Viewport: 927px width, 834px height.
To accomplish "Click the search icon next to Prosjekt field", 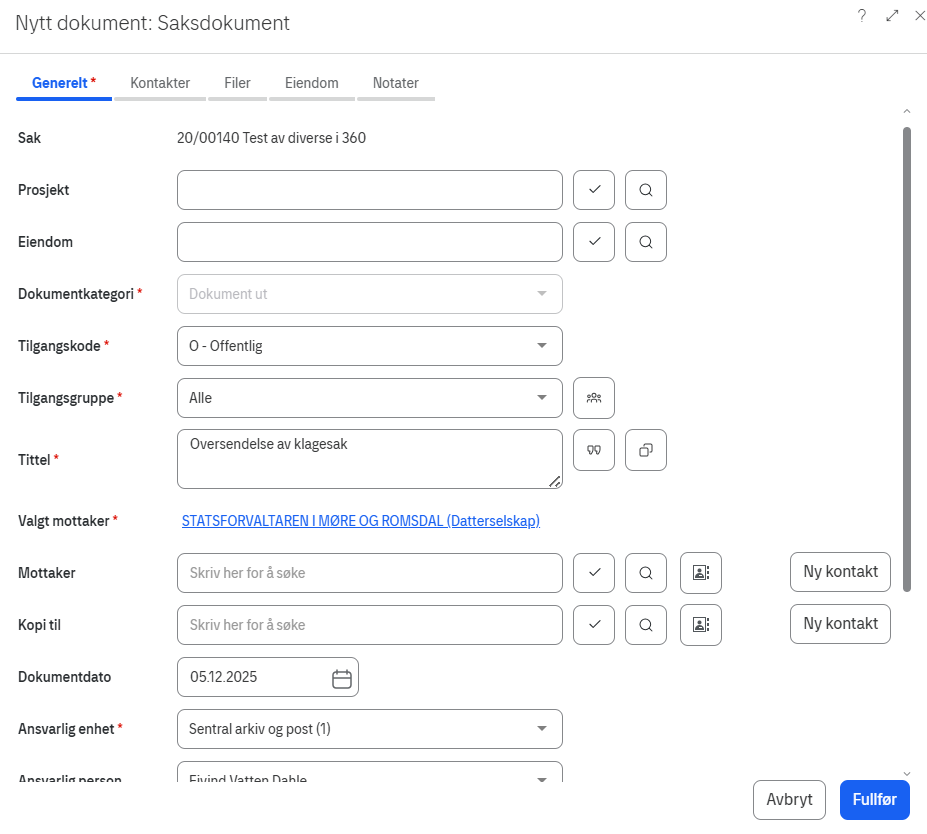I will coord(645,190).
